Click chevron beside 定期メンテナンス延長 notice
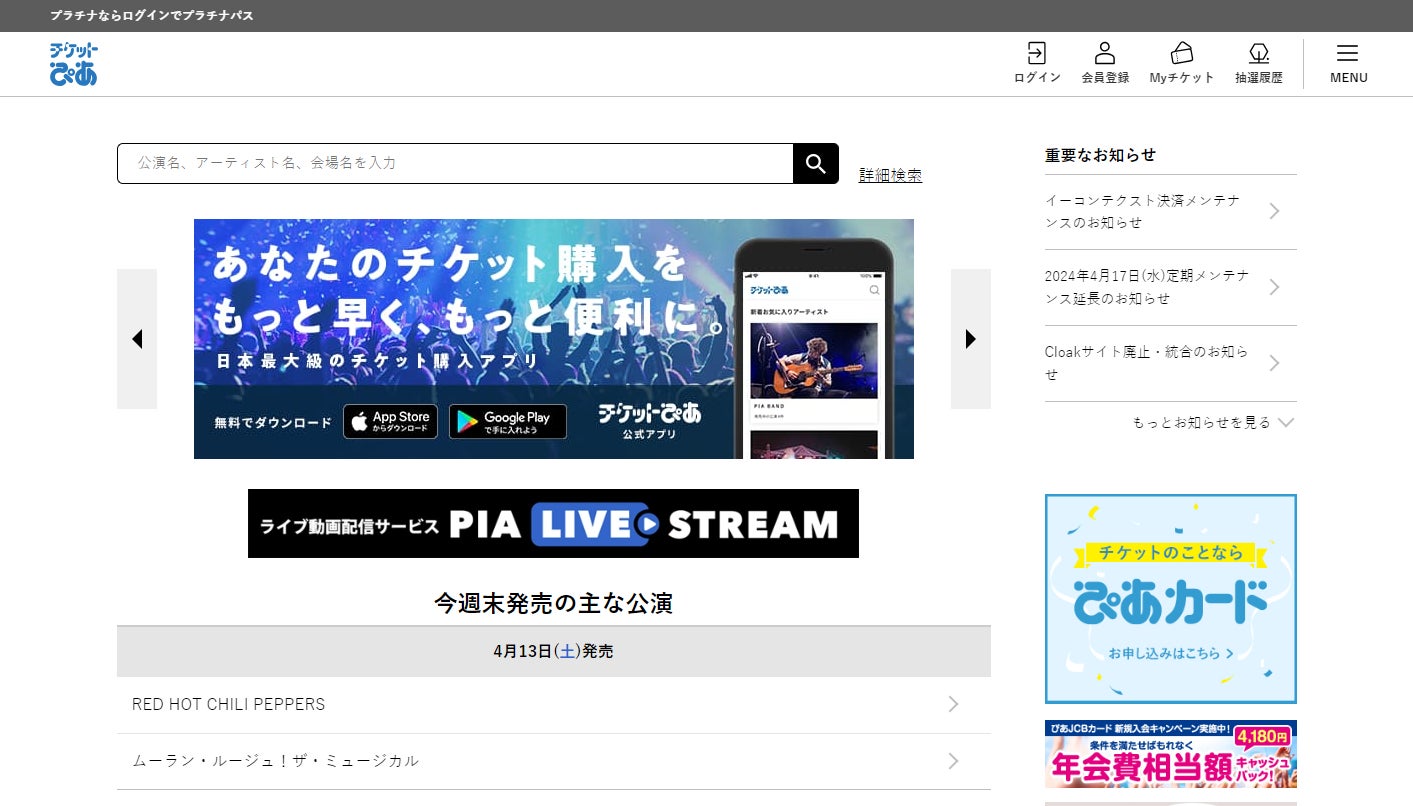 click(x=1274, y=287)
